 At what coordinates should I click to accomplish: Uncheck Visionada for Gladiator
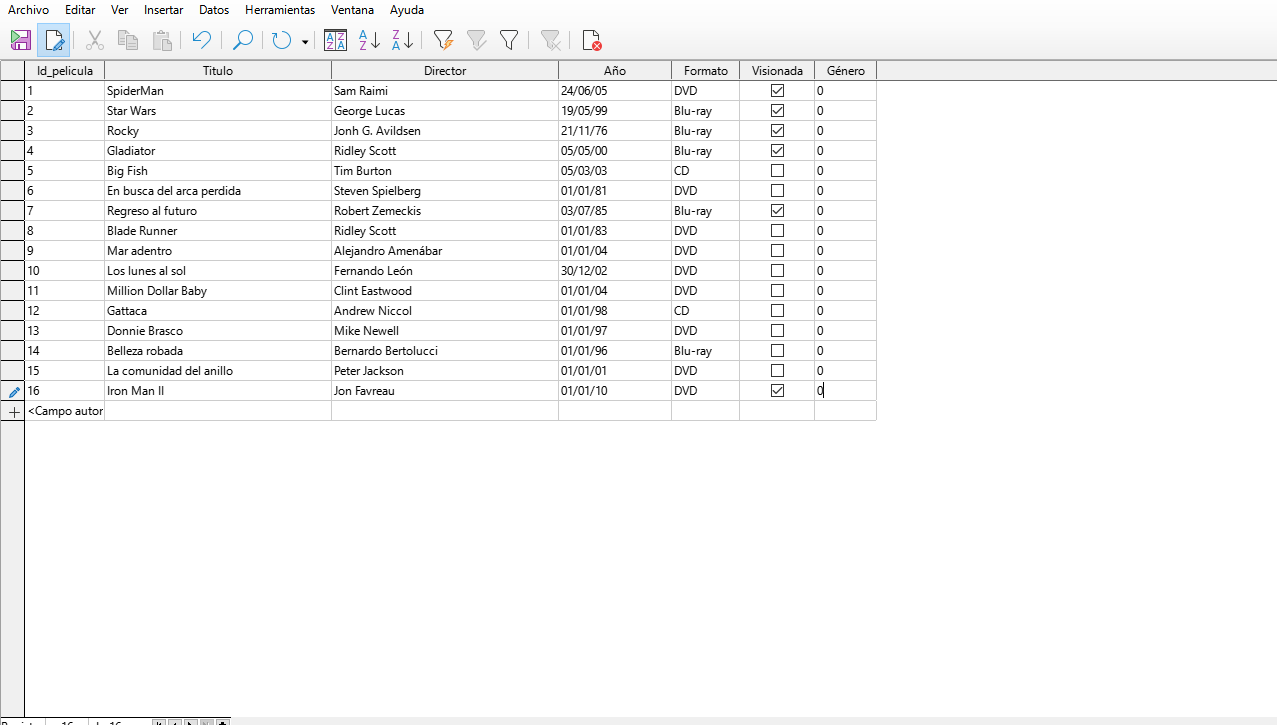click(777, 150)
